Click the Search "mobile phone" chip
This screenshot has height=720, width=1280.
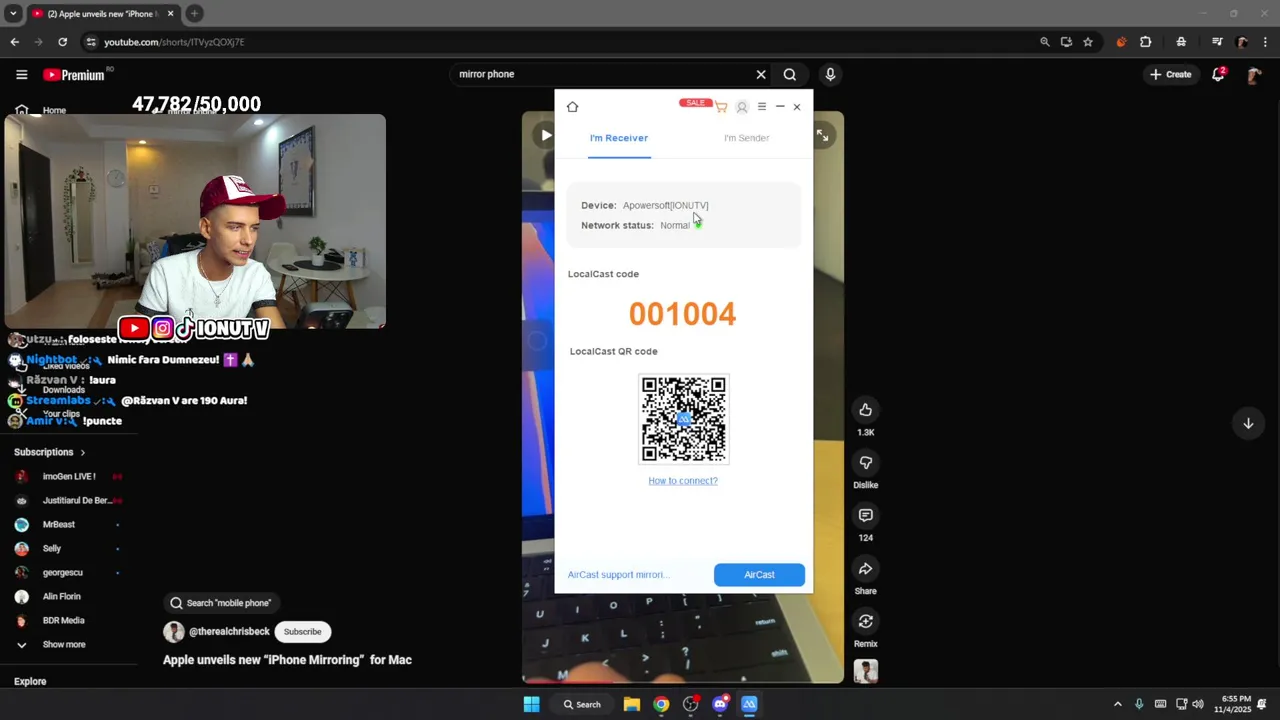(x=220, y=603)
